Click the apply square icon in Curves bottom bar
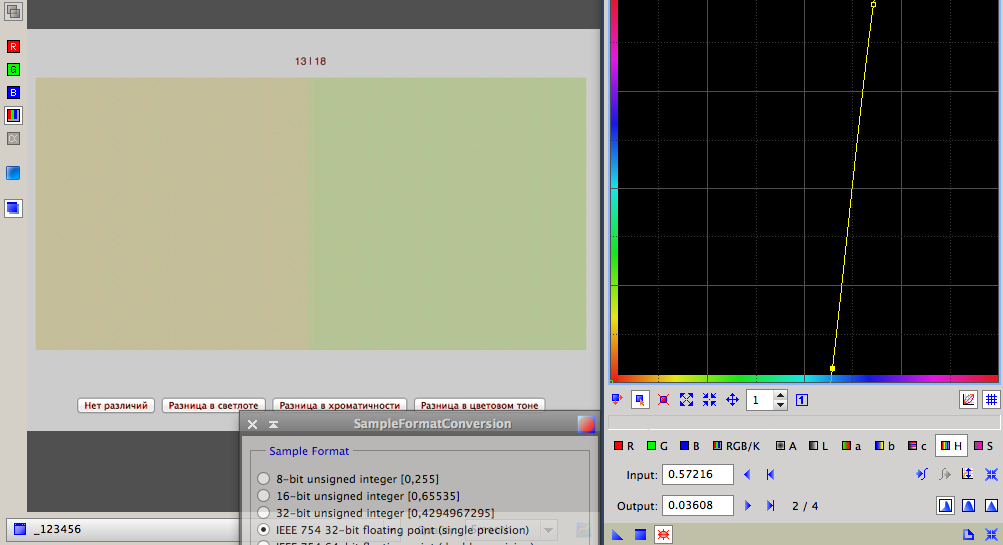1003x545 pixels. click(640, 535)
